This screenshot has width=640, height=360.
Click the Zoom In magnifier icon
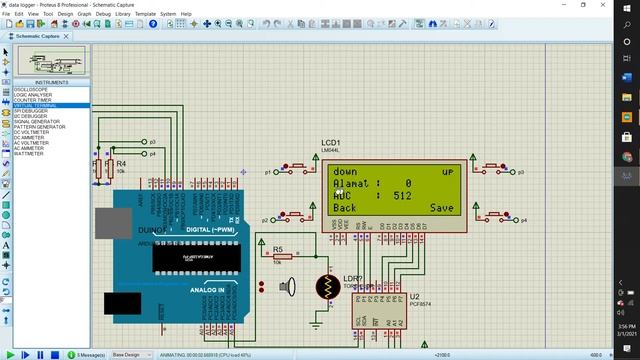pyautogui.click(x=218, y=24)
